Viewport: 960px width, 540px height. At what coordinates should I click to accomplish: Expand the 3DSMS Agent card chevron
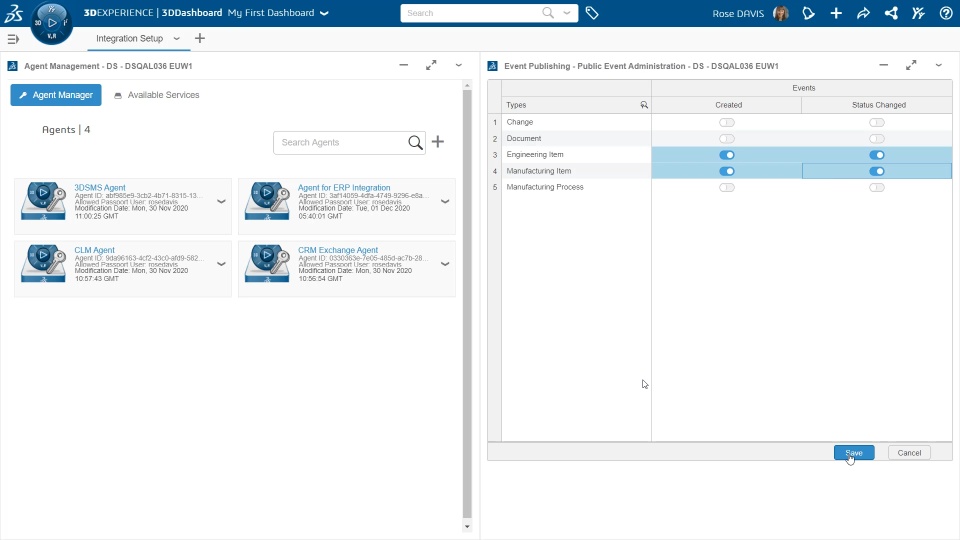221,201
